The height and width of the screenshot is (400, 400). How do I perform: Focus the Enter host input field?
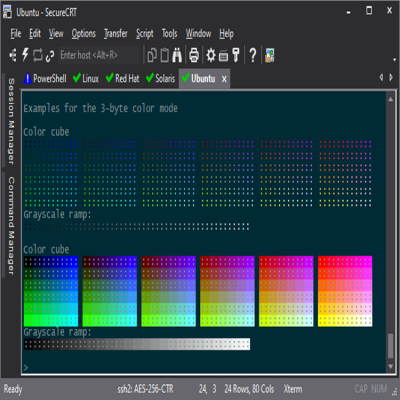click(99, 55)
